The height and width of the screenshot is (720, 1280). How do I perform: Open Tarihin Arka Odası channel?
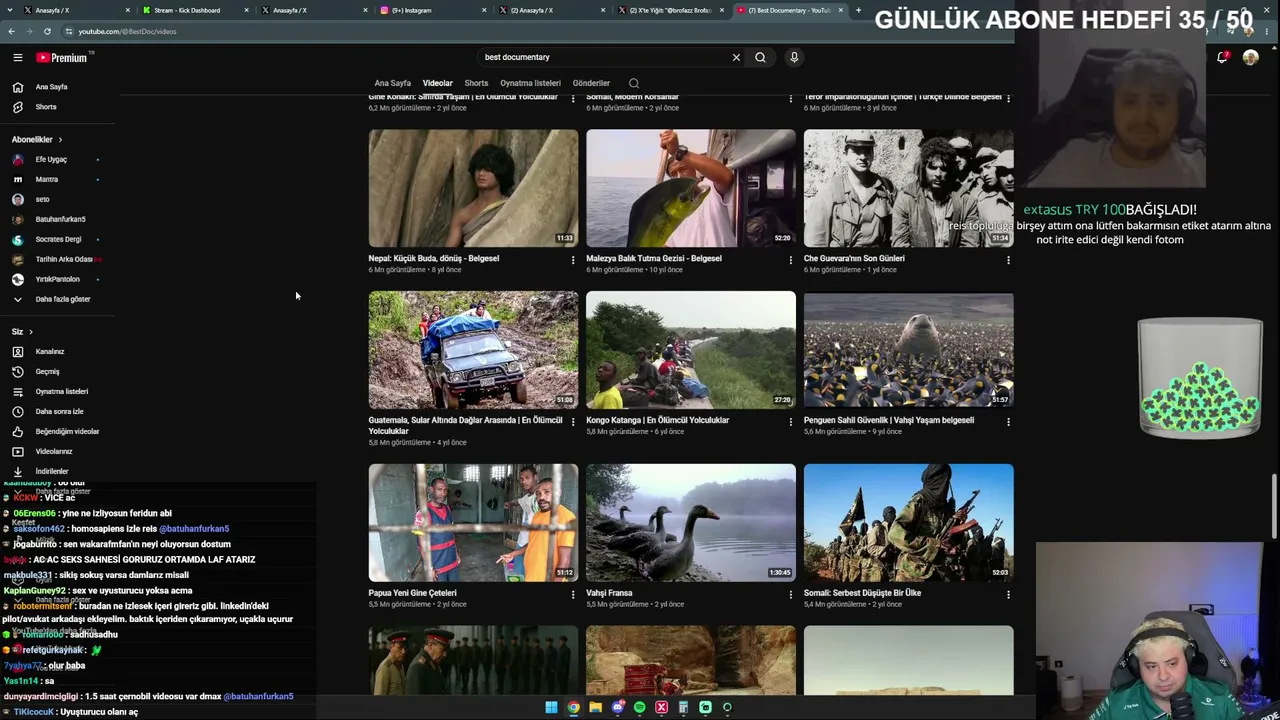(63, 259)
